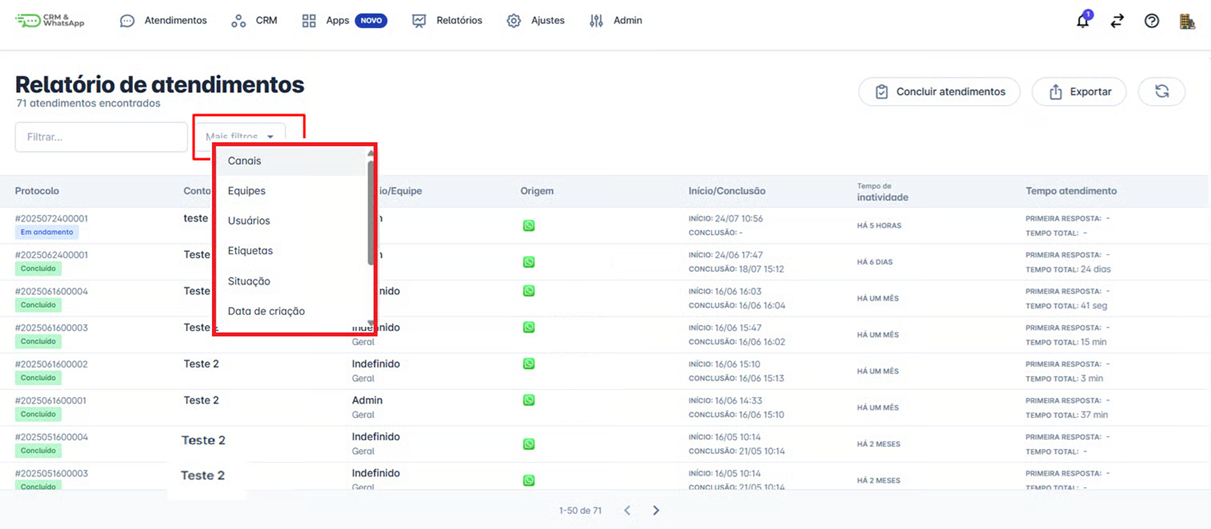The width and height of the screenshot is (1211, 529).
Task: Open the notifications bell icon
Action: point(1082,21)
